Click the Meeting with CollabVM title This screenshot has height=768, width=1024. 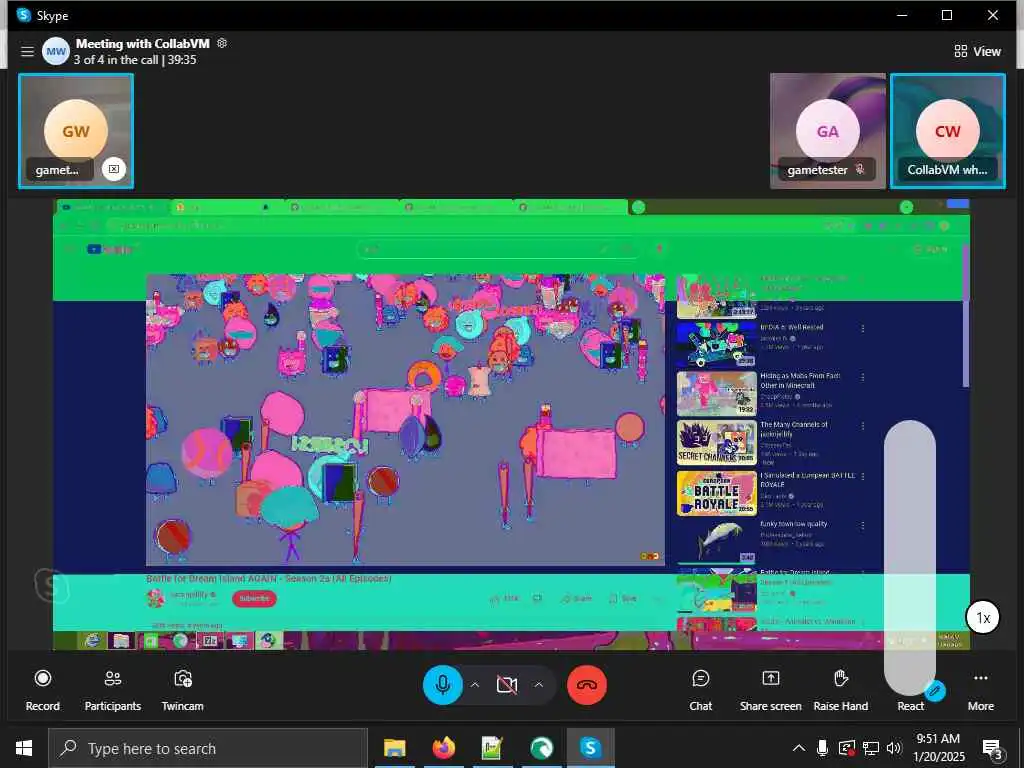coord(142,43)
